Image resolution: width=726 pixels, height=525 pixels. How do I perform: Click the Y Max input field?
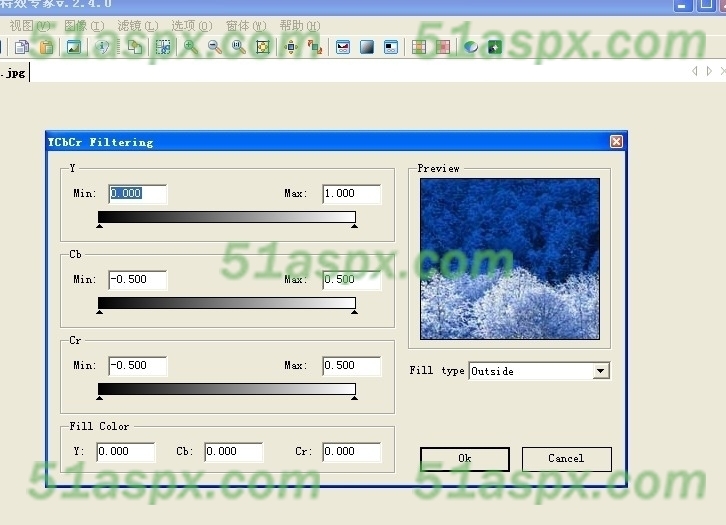pyautogui.click(x=351, y=194)
